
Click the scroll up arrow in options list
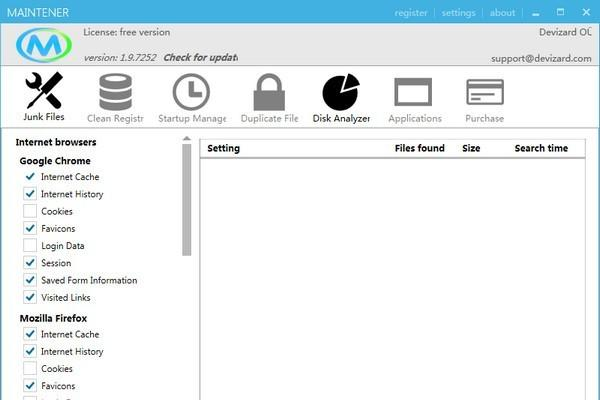click(187, 139)
